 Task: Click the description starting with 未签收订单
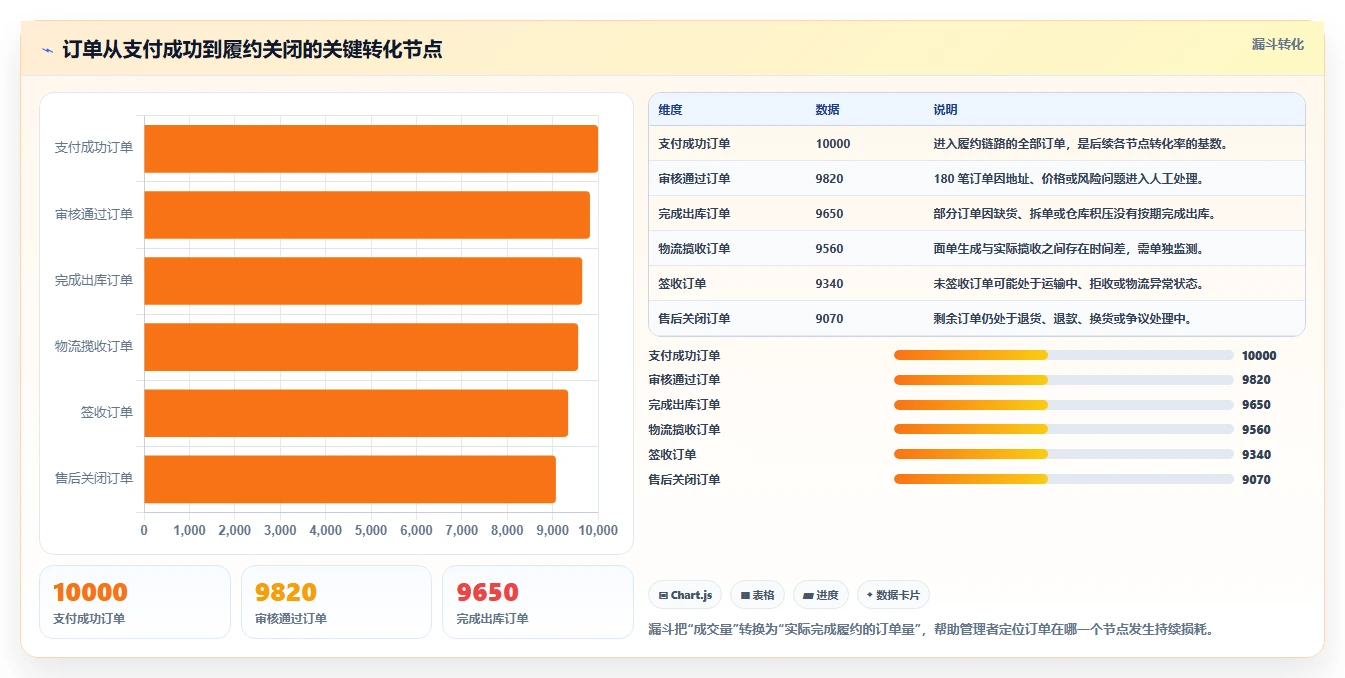(x=1068, y=284)
